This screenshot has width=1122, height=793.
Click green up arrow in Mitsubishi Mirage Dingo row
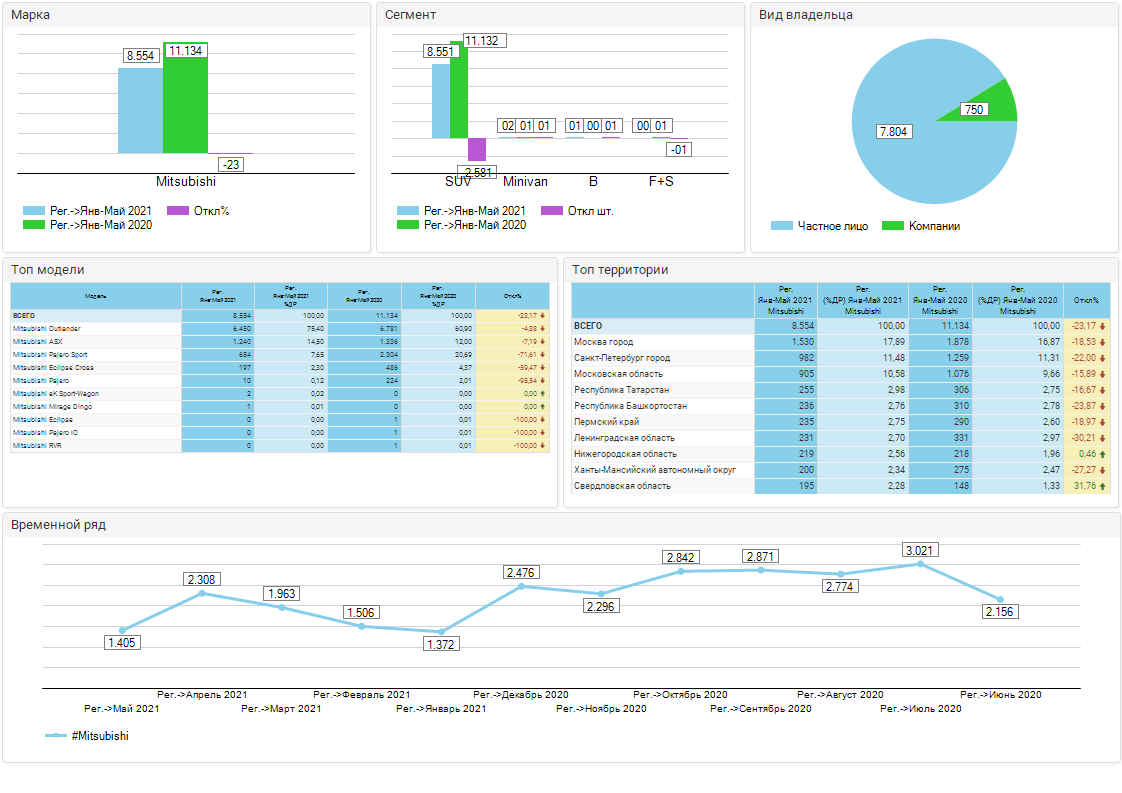click(x=542, y=407)
